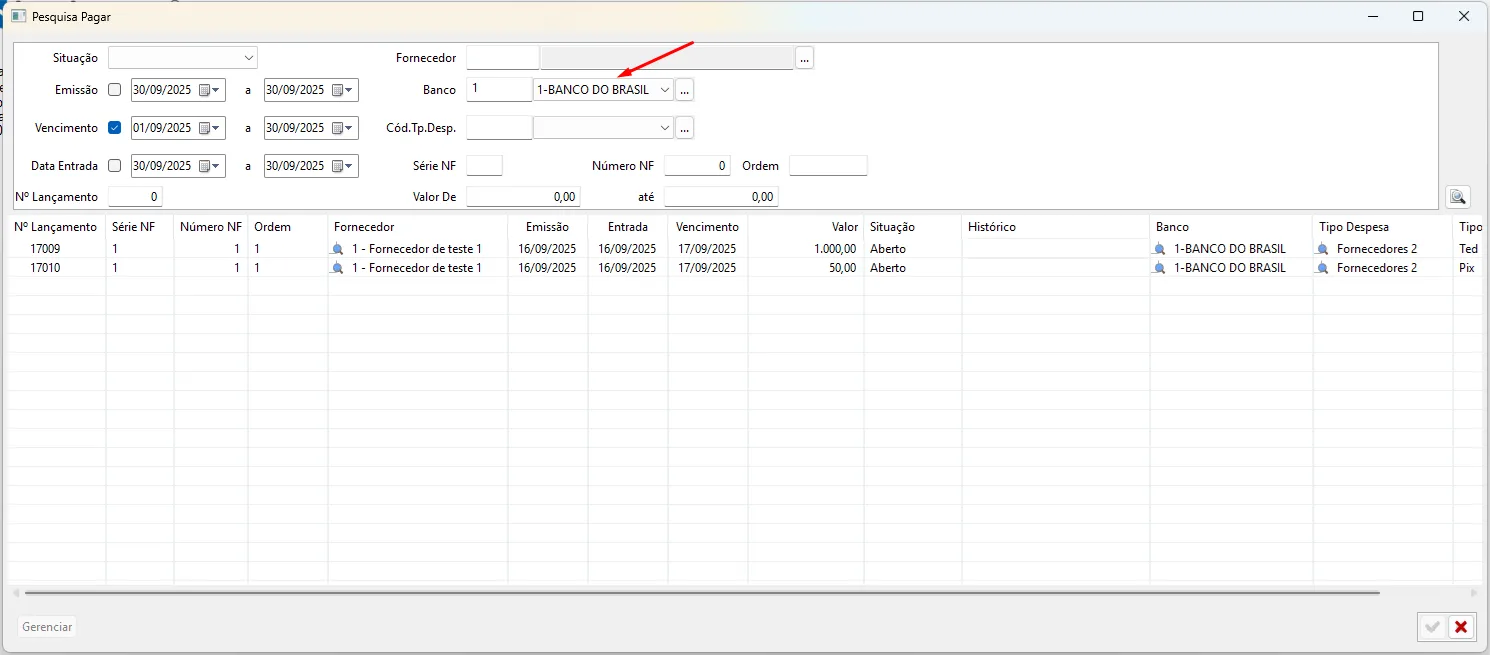Click Banco lookup icon in row 17010

coord(1160,268)
